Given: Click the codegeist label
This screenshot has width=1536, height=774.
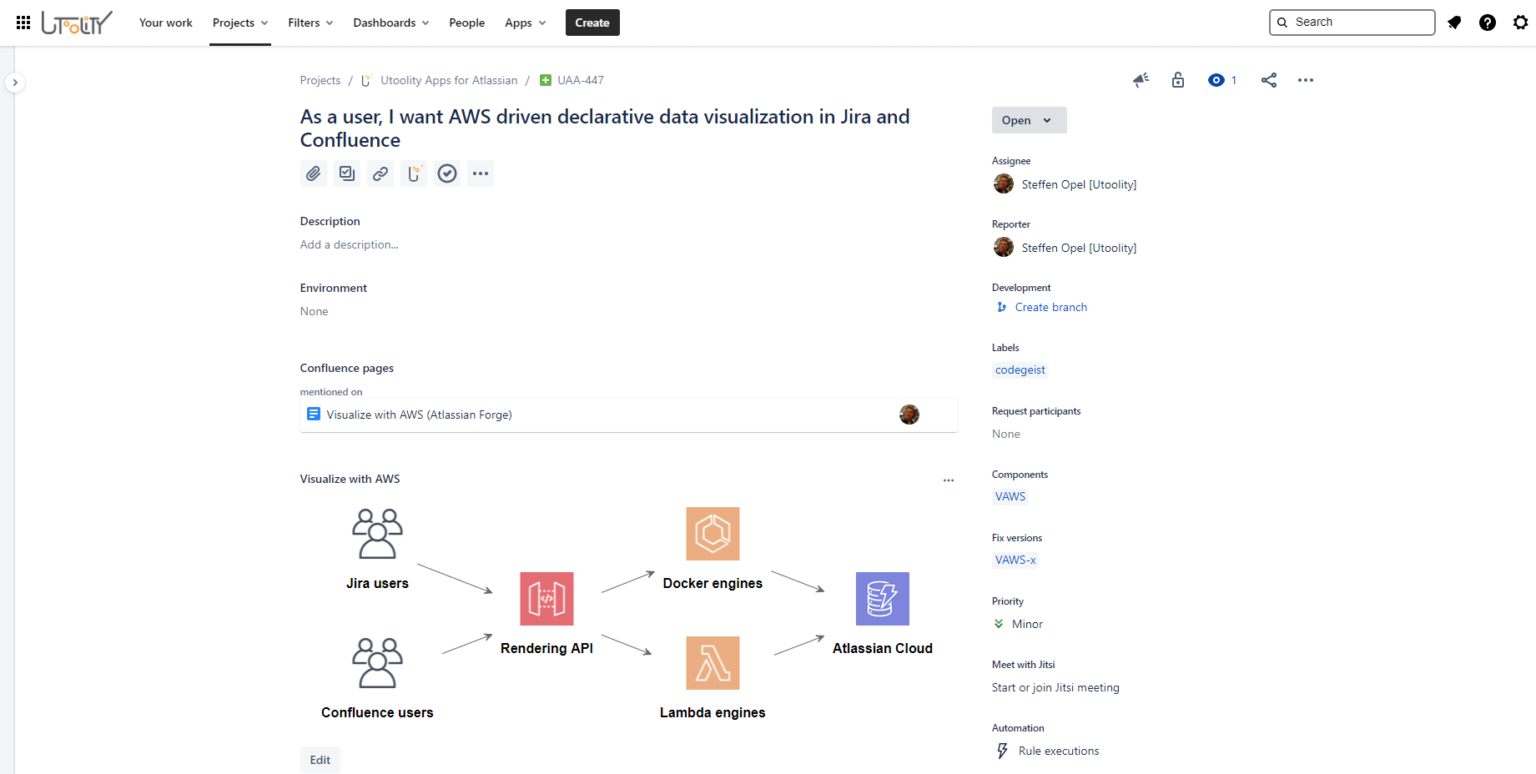Looking at the screenshot, I should click(x=1020, y=370).
